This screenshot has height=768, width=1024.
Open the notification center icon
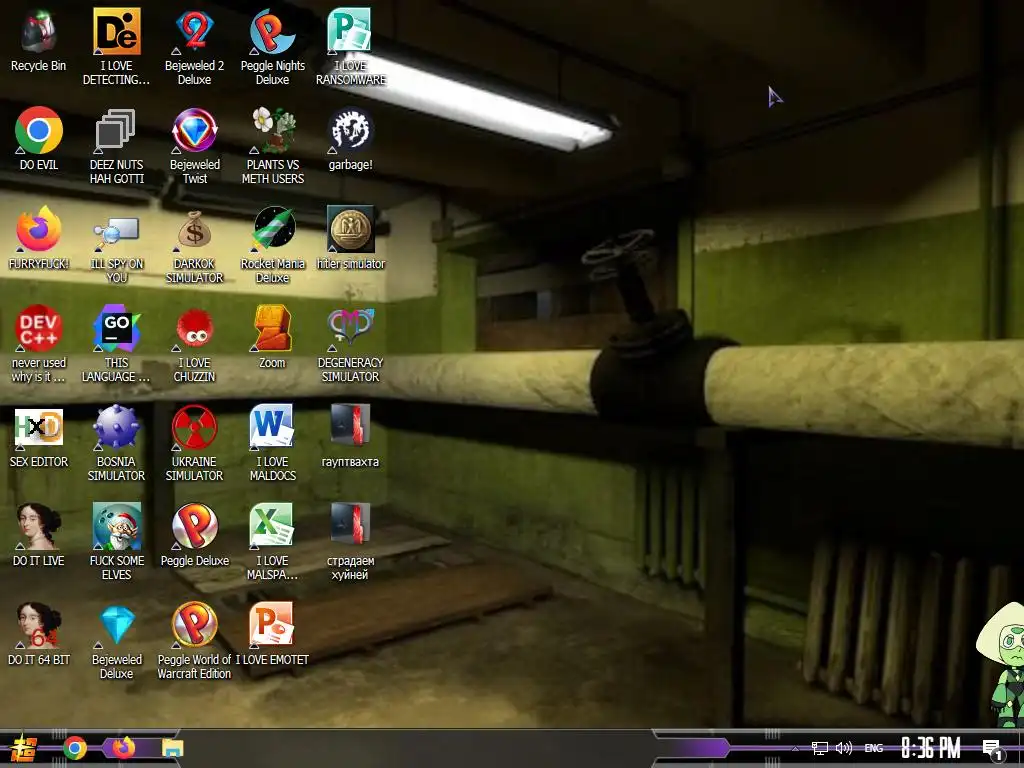993,750
